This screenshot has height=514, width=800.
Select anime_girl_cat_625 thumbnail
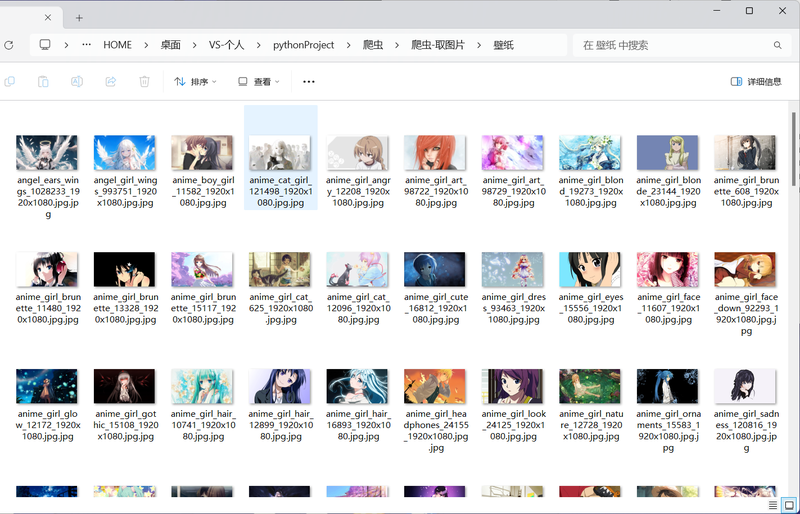pyautogui.click(x=280, y=270)
